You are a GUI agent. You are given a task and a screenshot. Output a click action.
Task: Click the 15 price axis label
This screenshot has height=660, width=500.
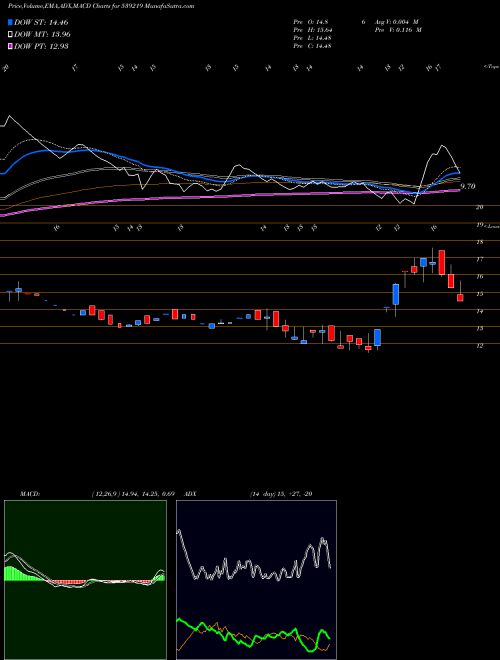(x=479, y=294)
